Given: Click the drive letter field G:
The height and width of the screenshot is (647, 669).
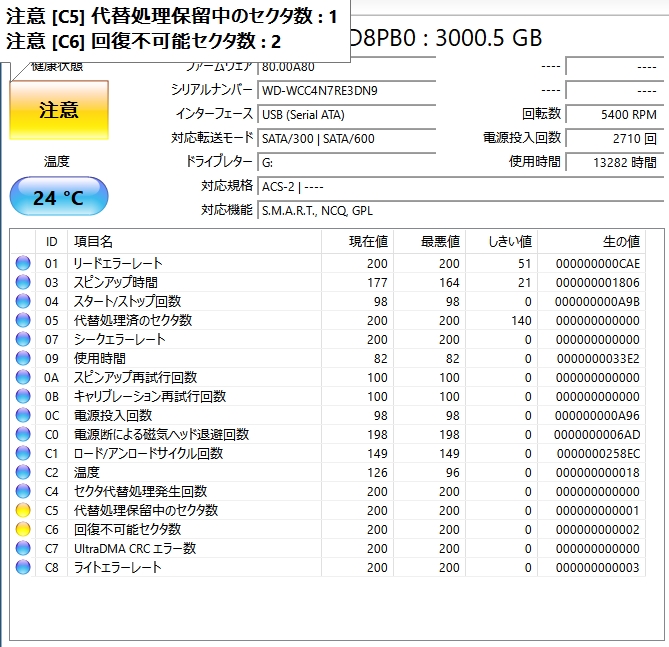Looking at the screenshot, I should tap(346, 162).
